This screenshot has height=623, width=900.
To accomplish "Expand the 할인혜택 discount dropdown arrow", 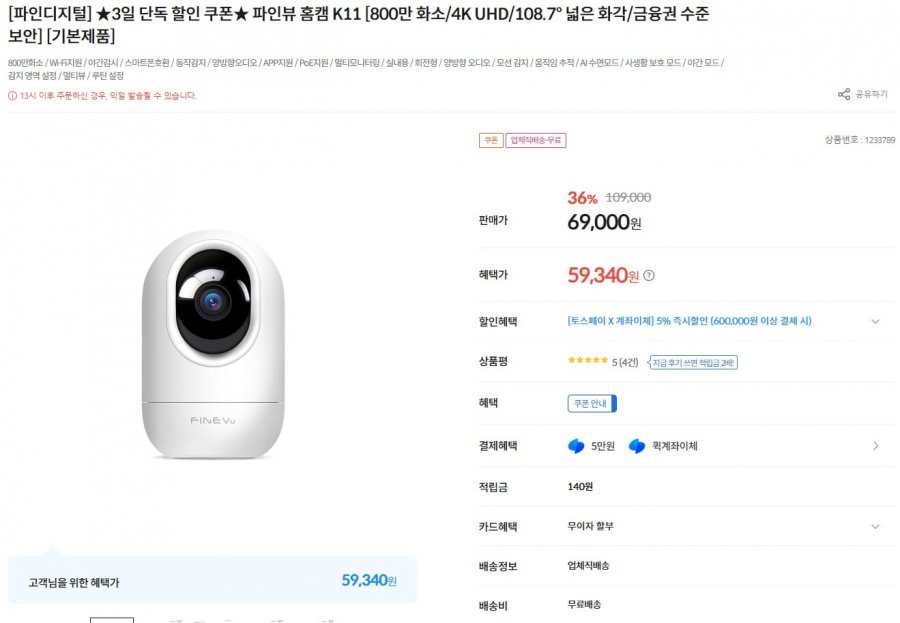I will click(x=875, y=322).
